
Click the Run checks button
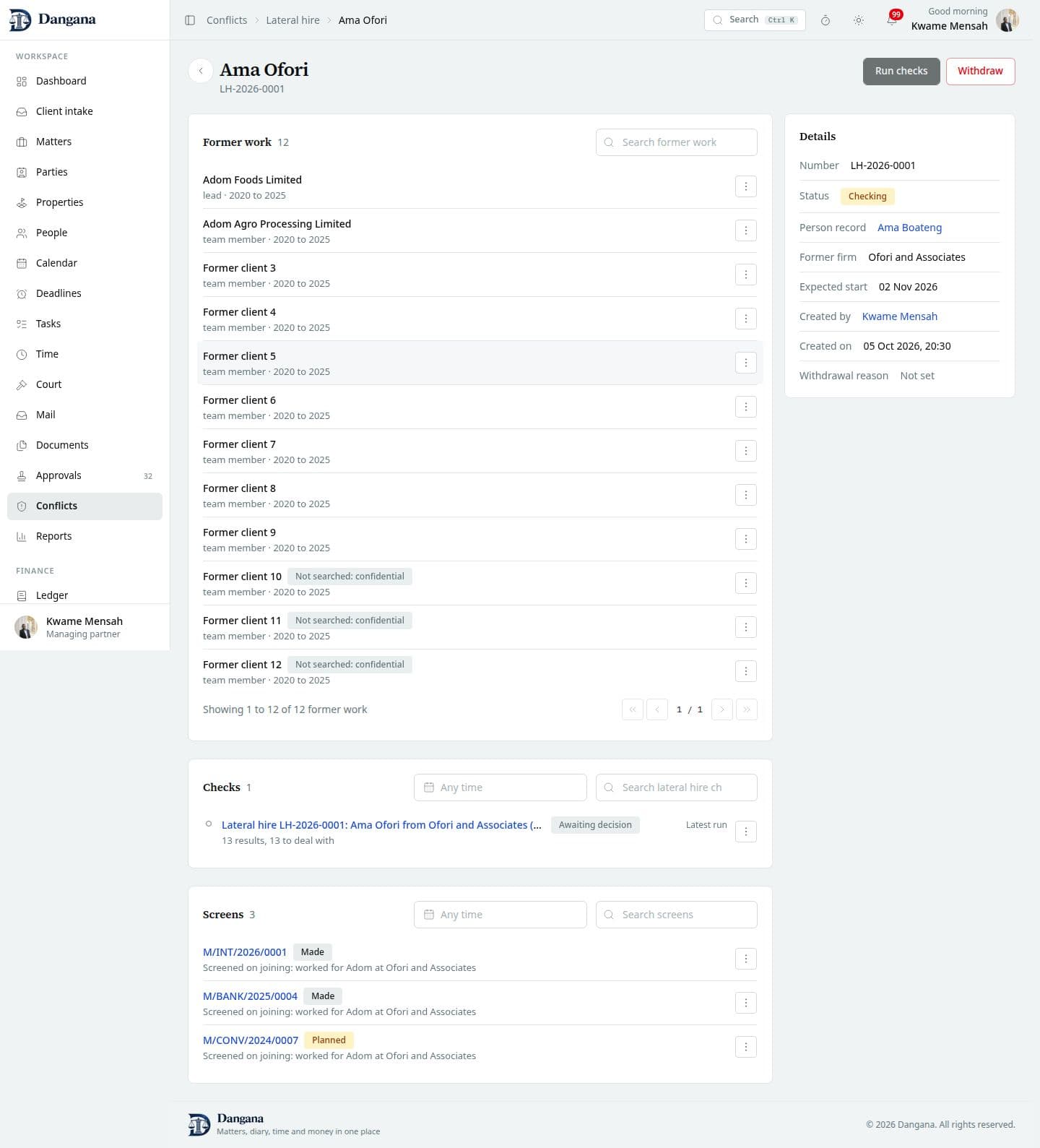pyautogui.click(x=901, y=71)
